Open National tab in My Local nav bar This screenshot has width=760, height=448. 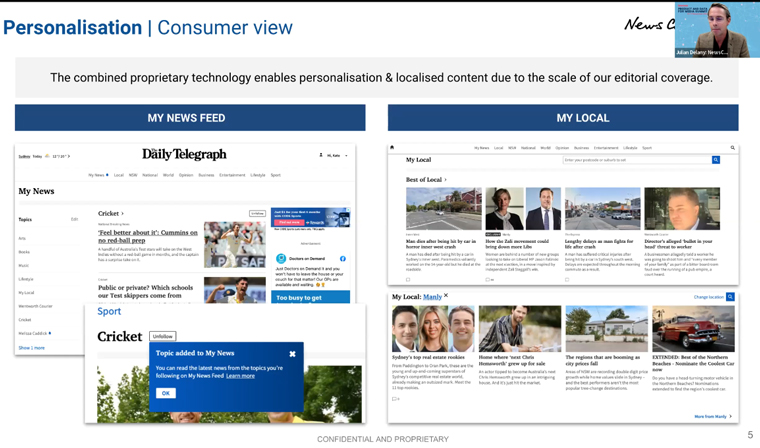point(528,148)
